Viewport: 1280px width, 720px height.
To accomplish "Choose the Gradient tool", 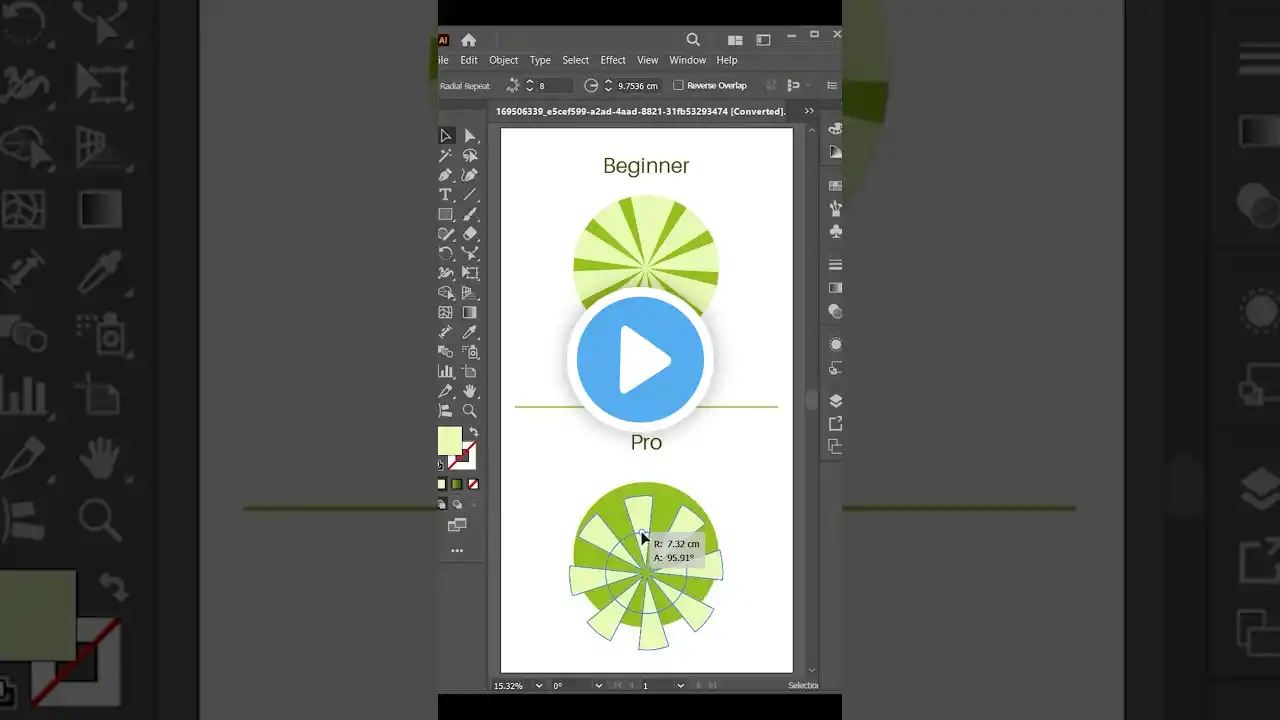I will (470, 313).
